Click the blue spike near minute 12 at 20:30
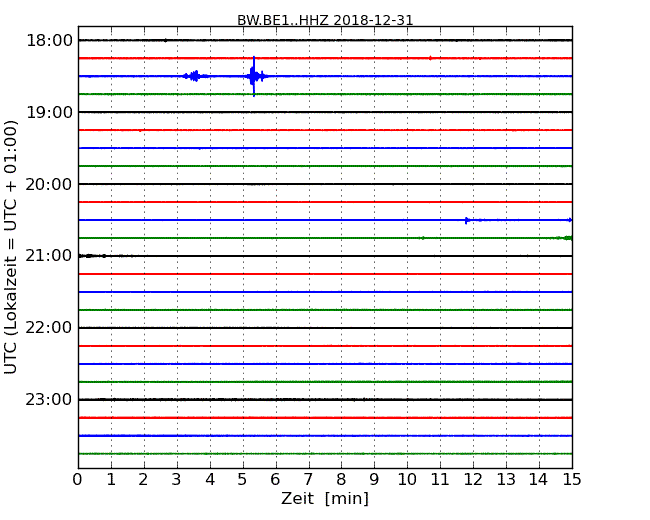The width and height of the screenshot is (650, 520). pyautogui.click(x=467, y=220)
